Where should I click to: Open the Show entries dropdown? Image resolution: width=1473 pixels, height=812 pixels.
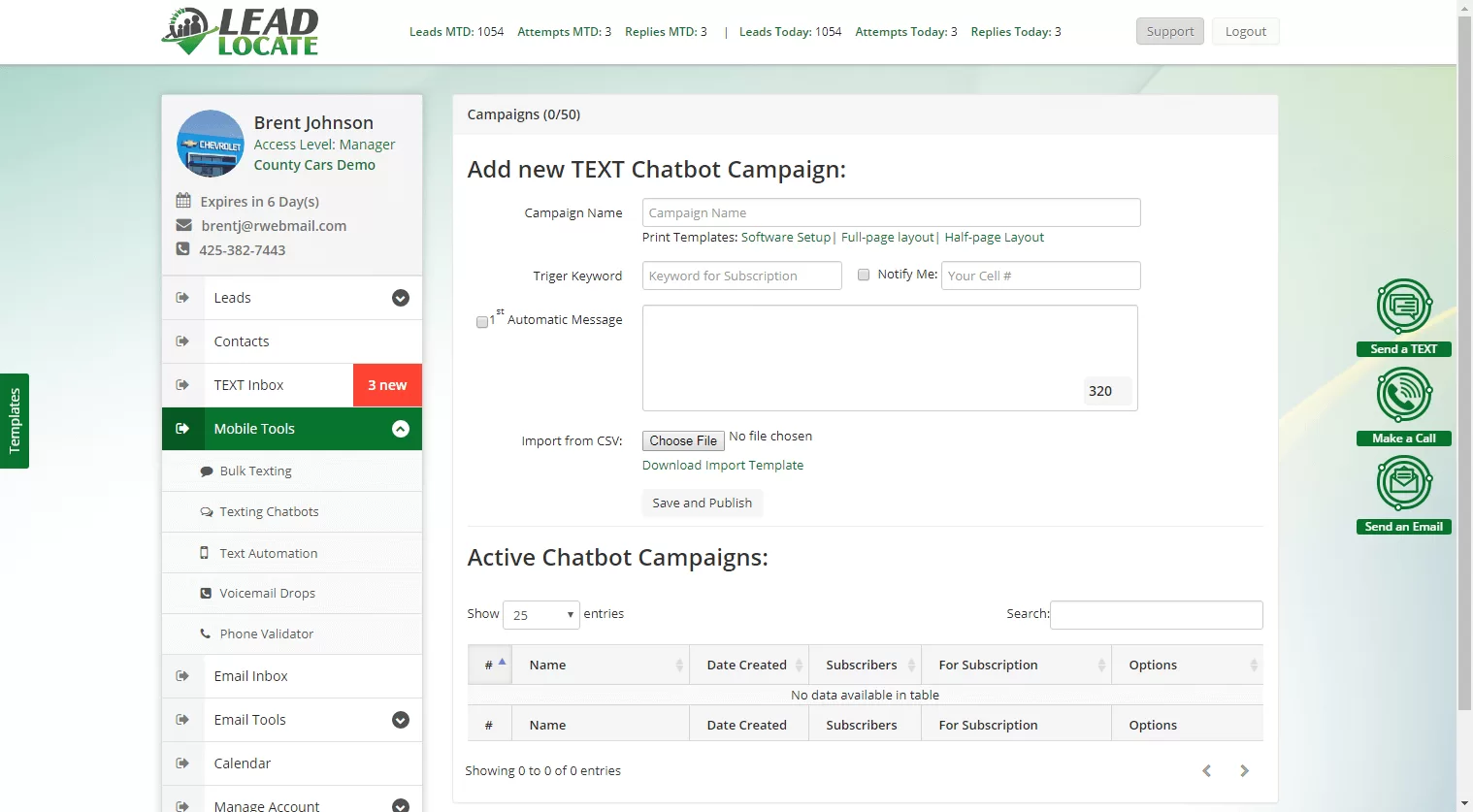[x=541, y=615]
